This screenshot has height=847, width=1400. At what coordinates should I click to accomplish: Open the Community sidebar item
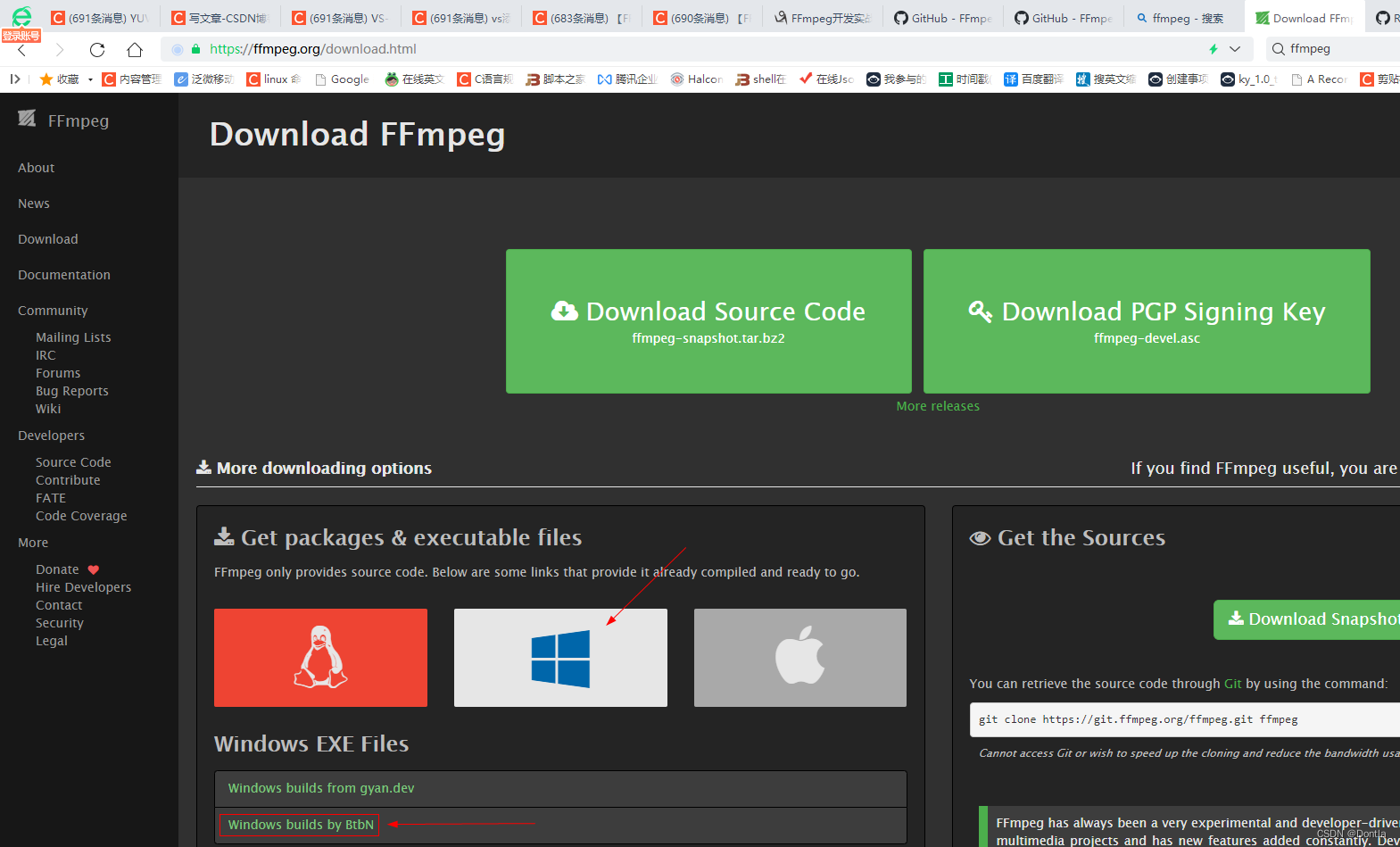click(53, 311)
